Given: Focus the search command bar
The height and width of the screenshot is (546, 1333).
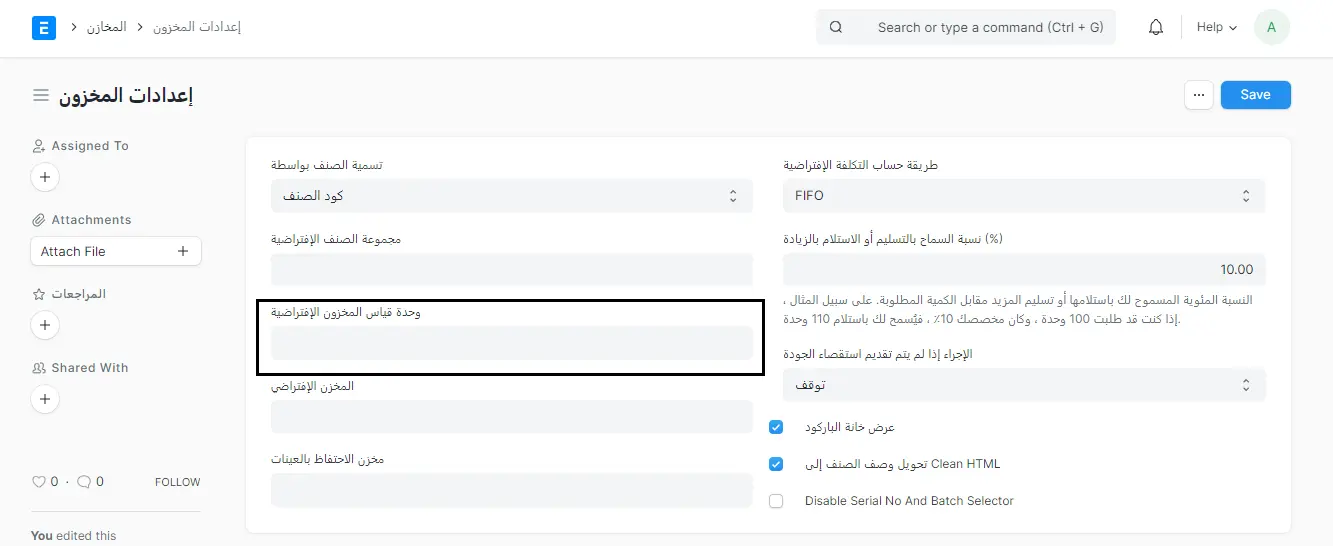Looking at the screenshot, I should coord(966,28).
